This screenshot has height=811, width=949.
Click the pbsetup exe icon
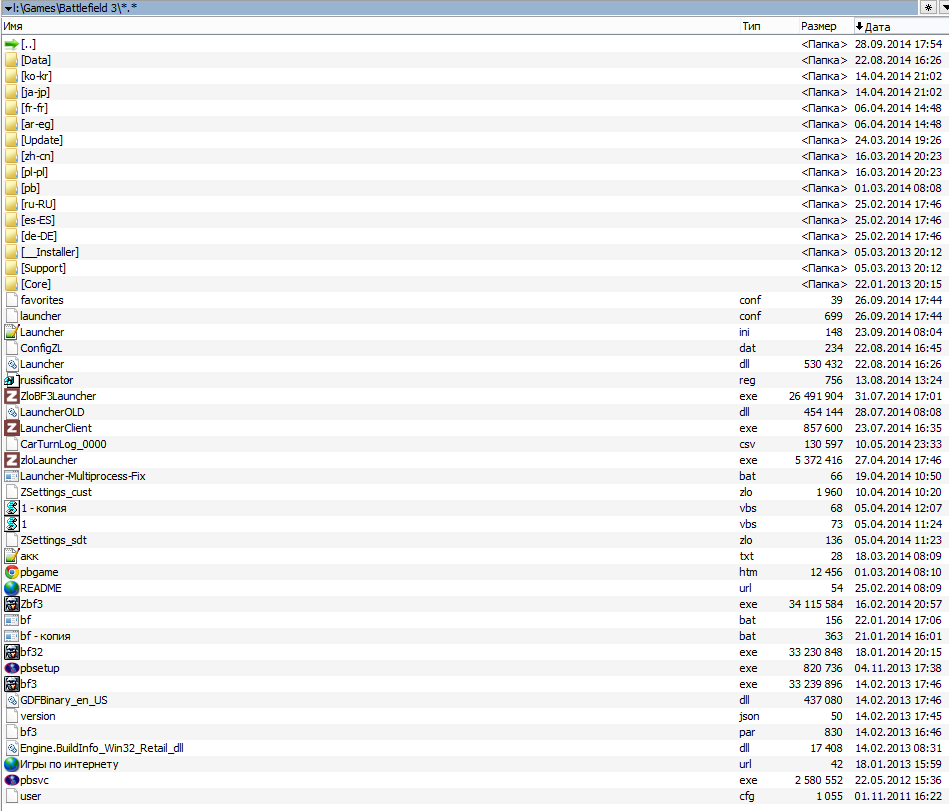click(x=11, y=668)
